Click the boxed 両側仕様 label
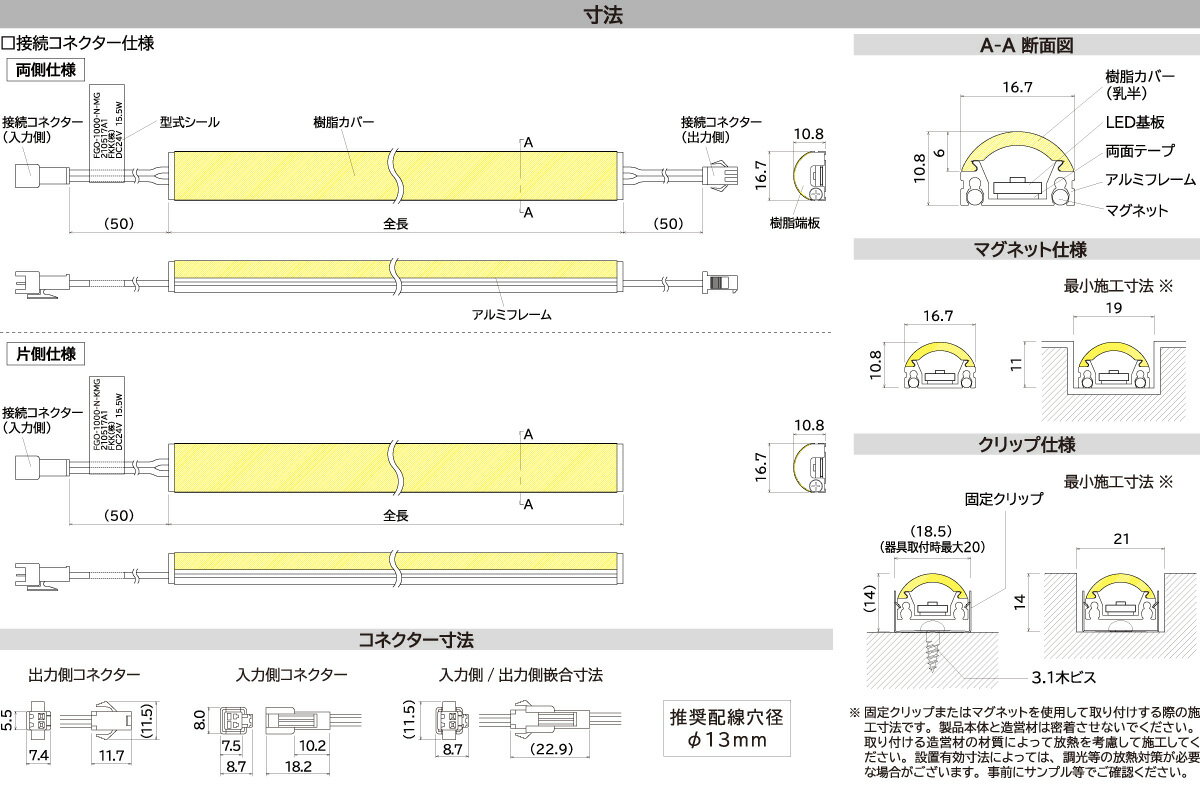 click(46, 69)
